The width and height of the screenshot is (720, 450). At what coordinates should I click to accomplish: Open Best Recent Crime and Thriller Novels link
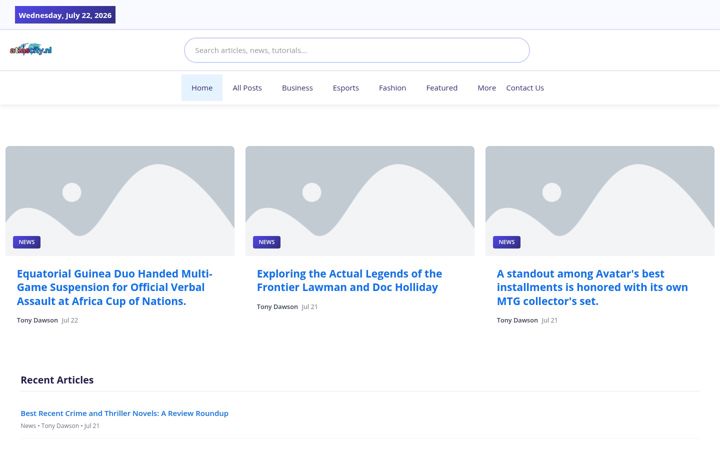(x=124, y=413)
